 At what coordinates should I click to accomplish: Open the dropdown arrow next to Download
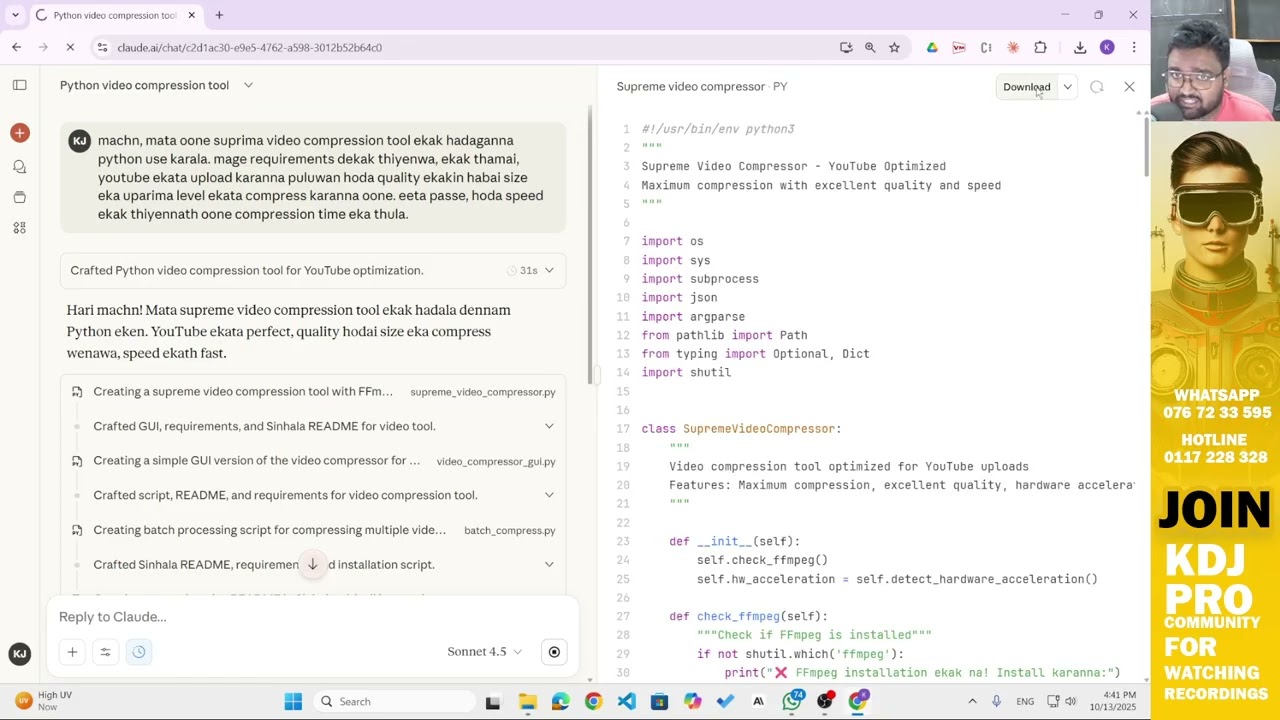click(x=1067, y=87)
